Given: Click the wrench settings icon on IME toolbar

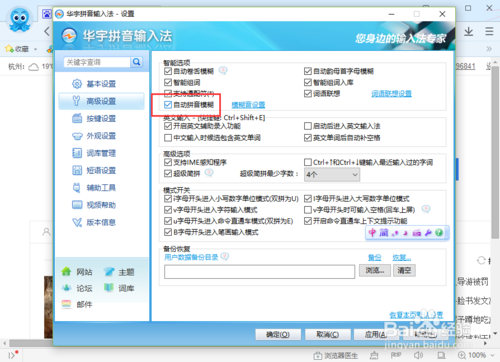Looking at the screenshot, I should tap(428, 233).
